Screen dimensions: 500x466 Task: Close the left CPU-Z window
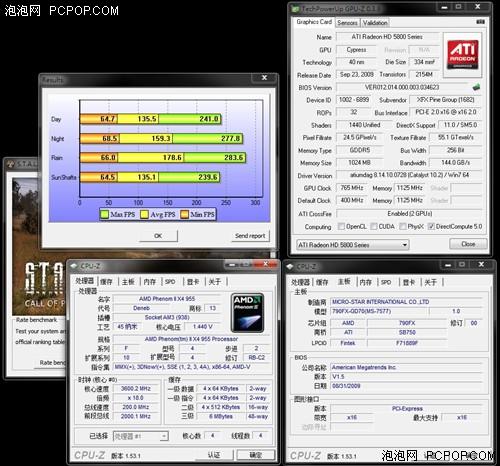[266, 264]
